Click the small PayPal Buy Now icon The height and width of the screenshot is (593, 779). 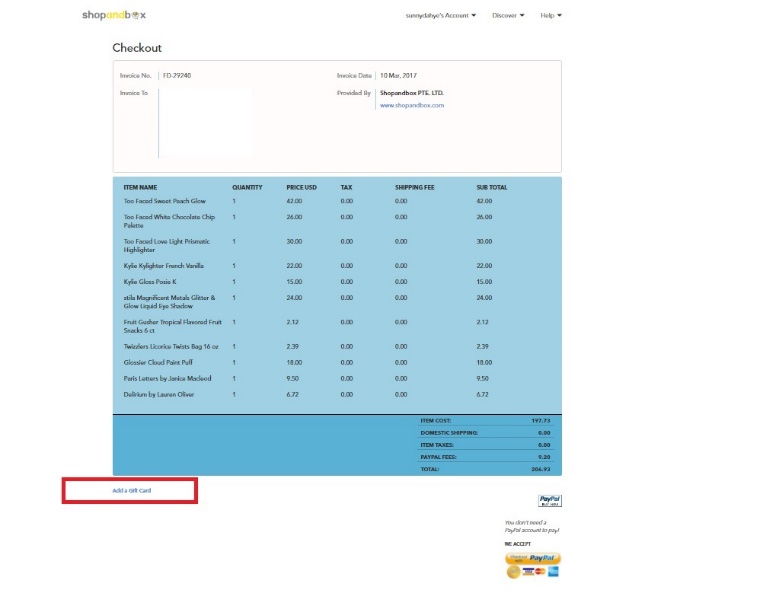coord(549,501)
